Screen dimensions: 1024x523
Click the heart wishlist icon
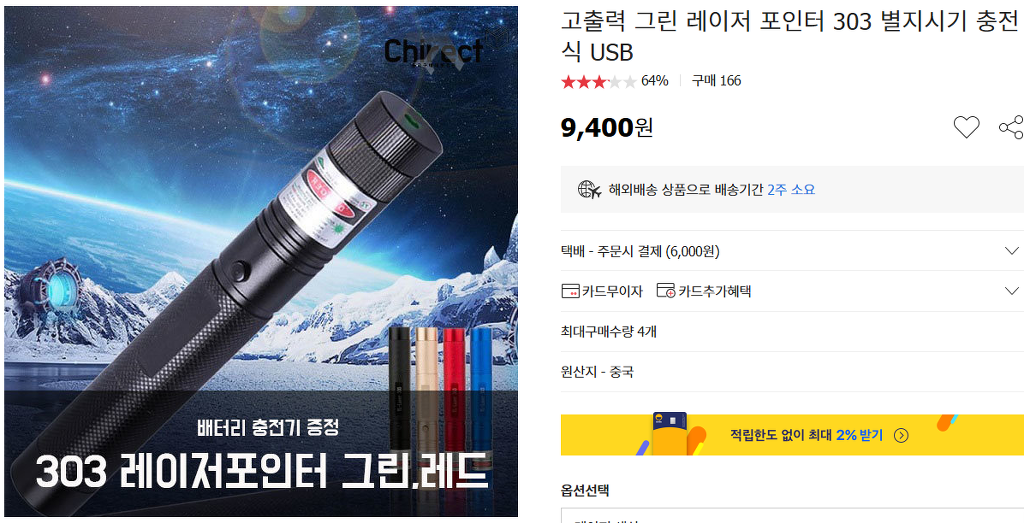(x=967, y=127)
